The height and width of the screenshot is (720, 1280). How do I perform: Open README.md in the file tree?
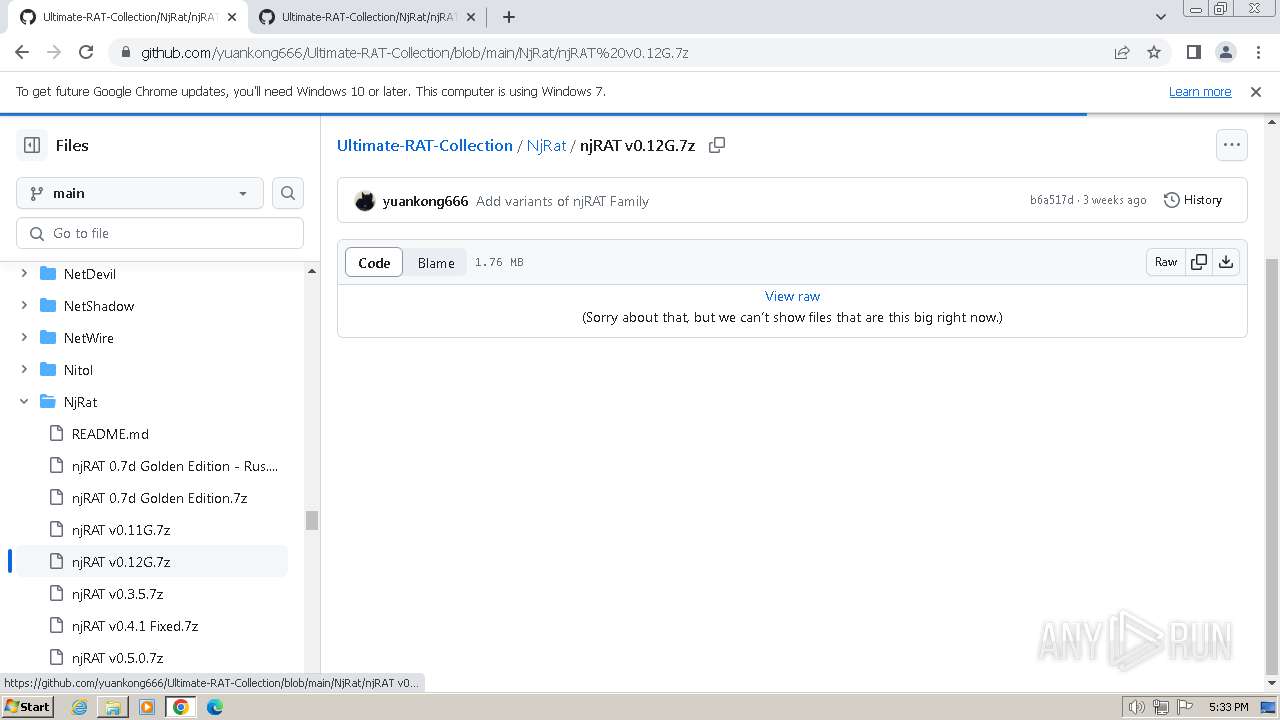pyautogui.click(x=110, y=433)
